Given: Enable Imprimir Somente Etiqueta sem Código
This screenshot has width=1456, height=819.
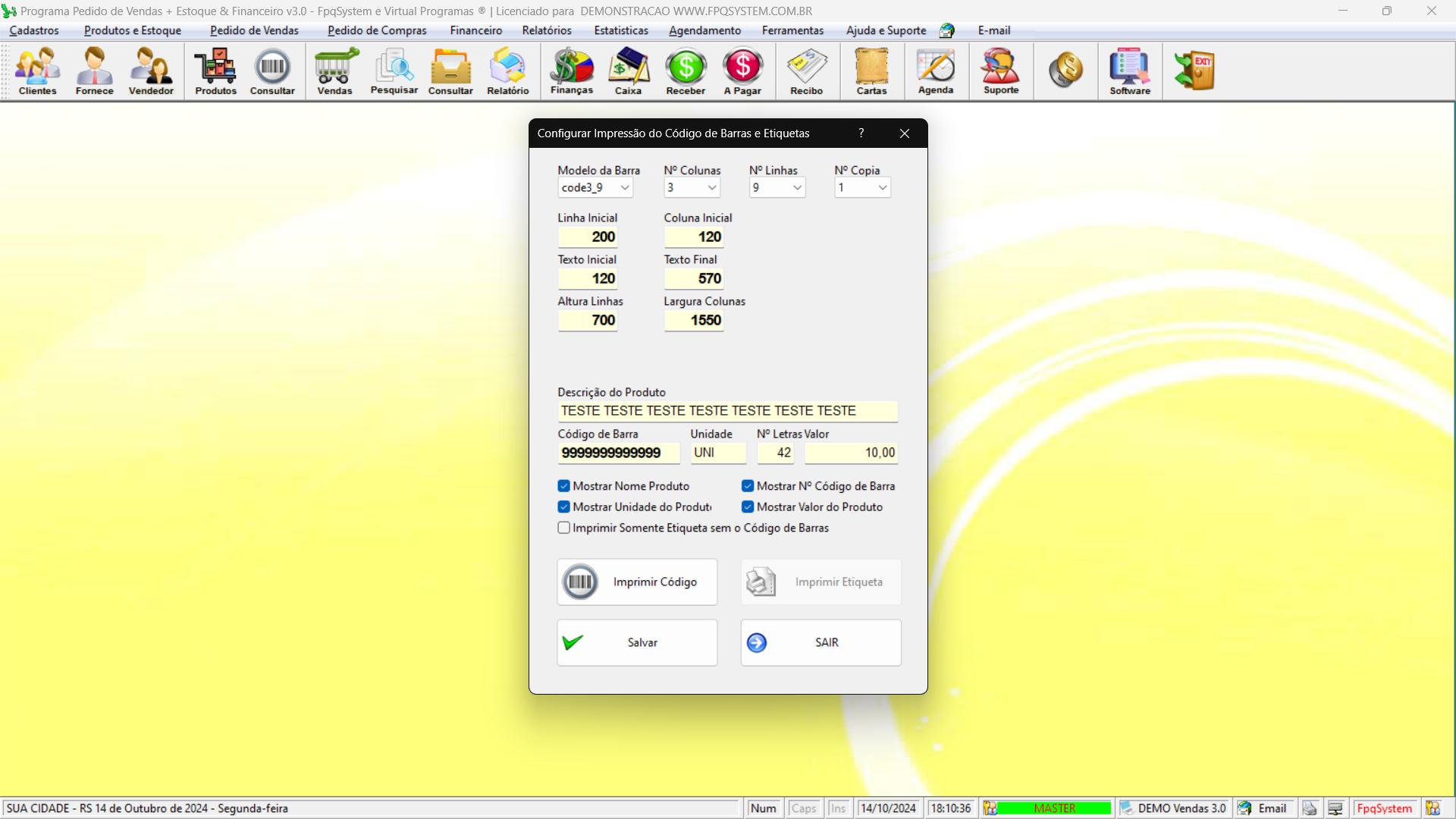Looking at the screenshot, I should click(x=563, y=528).
